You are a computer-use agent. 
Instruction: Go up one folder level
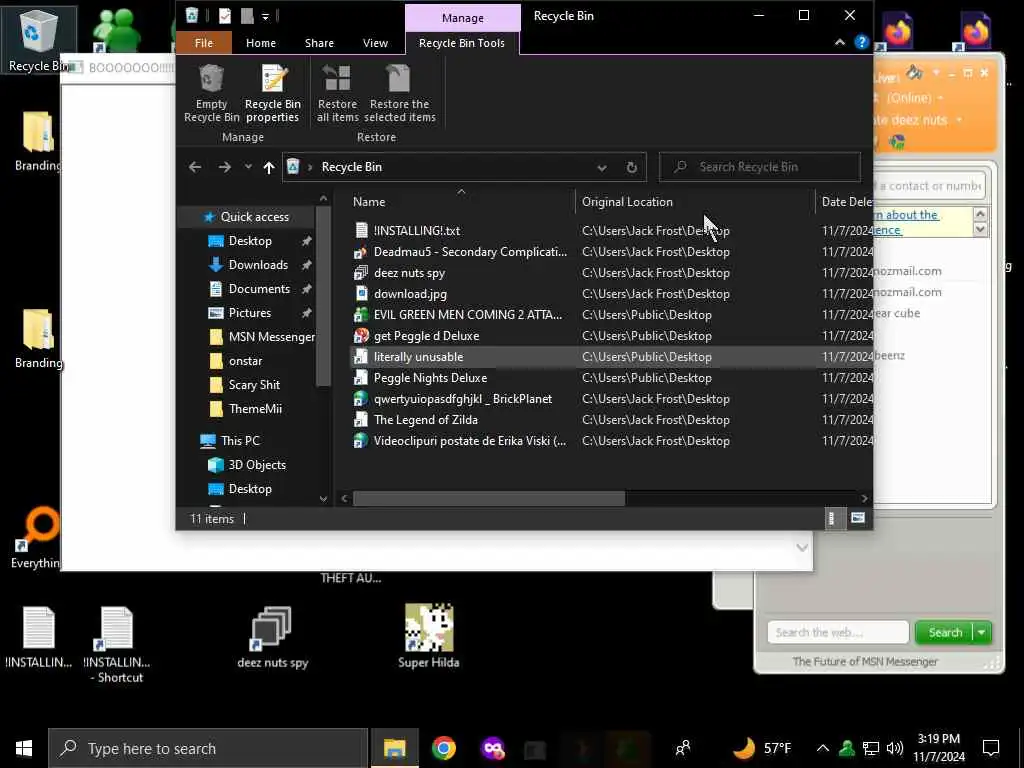[x=268, y=167]
